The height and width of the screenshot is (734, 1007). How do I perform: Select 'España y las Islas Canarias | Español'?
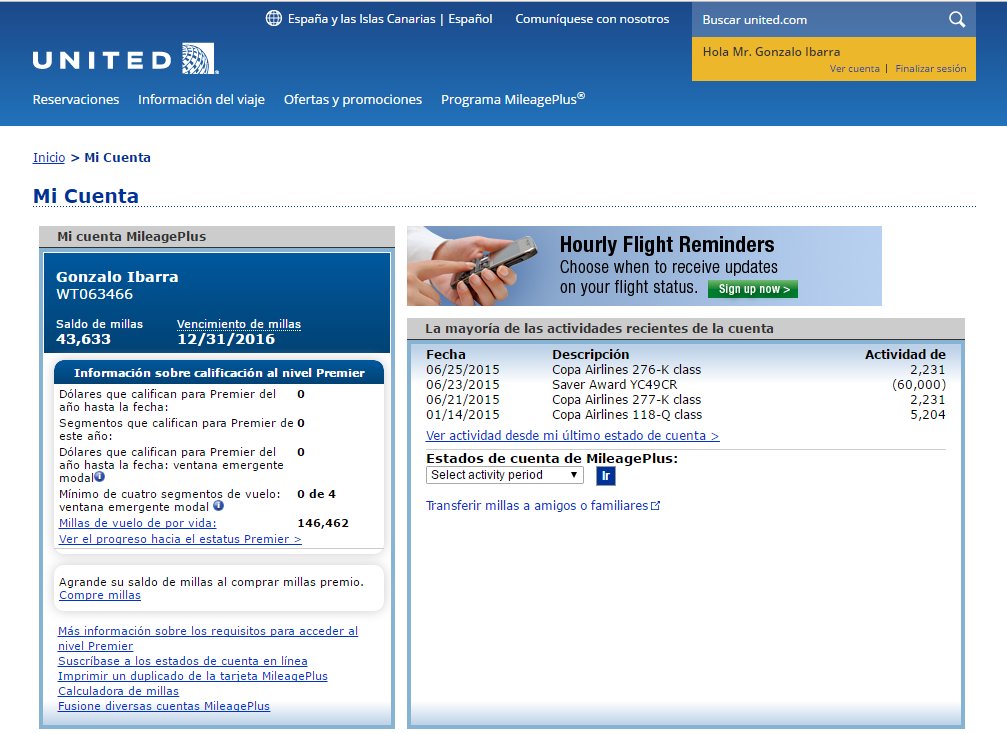[x=390, y=19]
